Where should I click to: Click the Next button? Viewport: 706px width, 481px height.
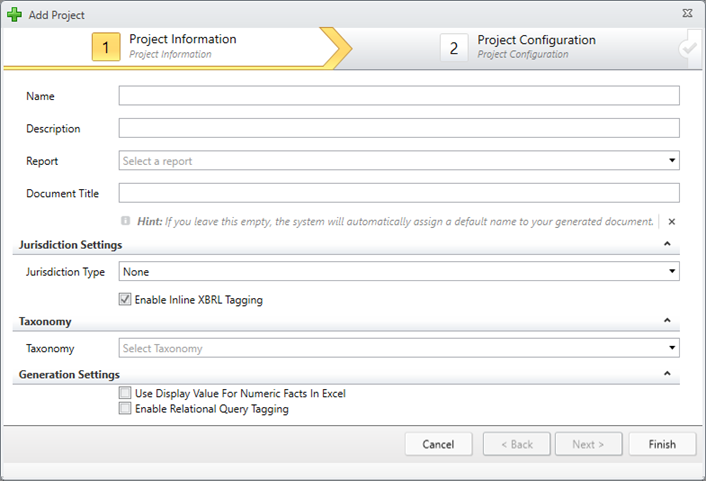(x=588, y=444)
